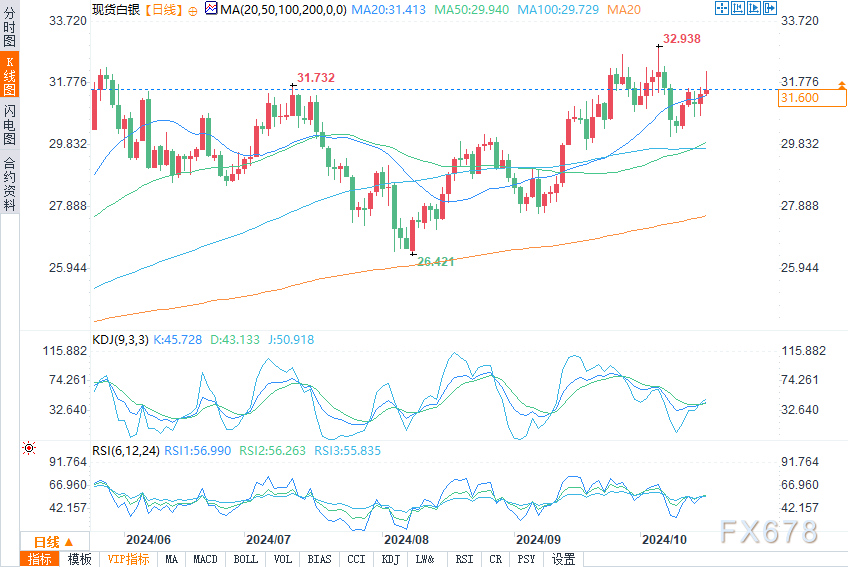Click the KDJ(9,3,3) indicator title
The width and height of the screenshot is (848, 567).
120,340
